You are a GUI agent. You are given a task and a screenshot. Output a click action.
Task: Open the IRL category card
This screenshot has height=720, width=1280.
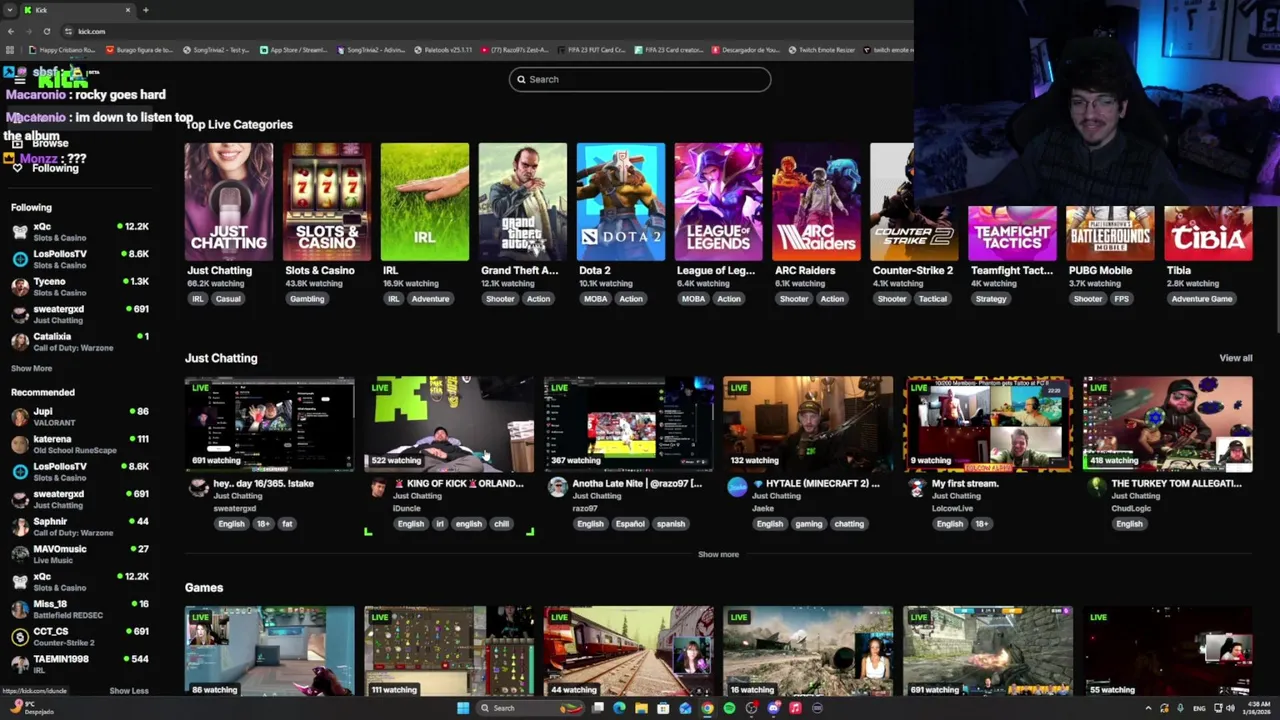424,202
